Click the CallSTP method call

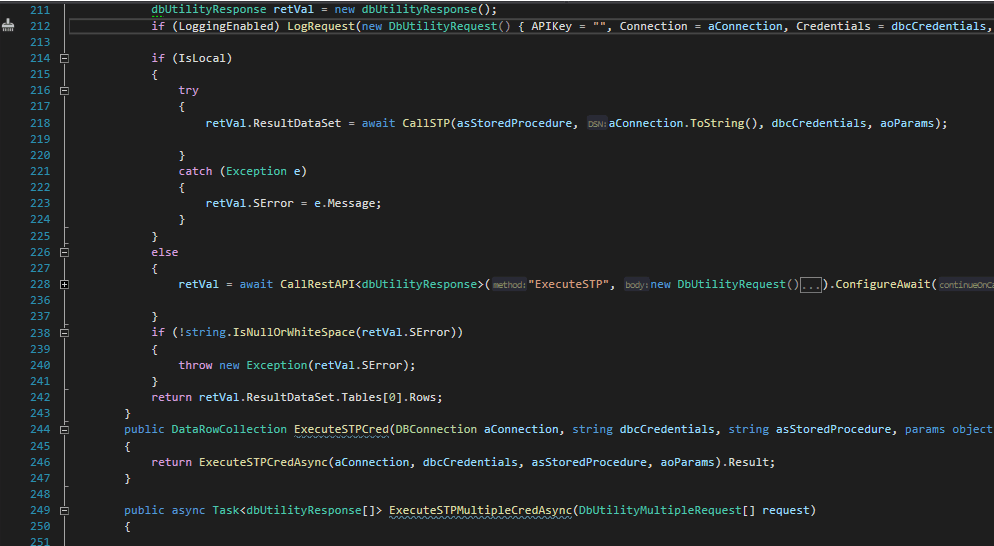[429, 123]
